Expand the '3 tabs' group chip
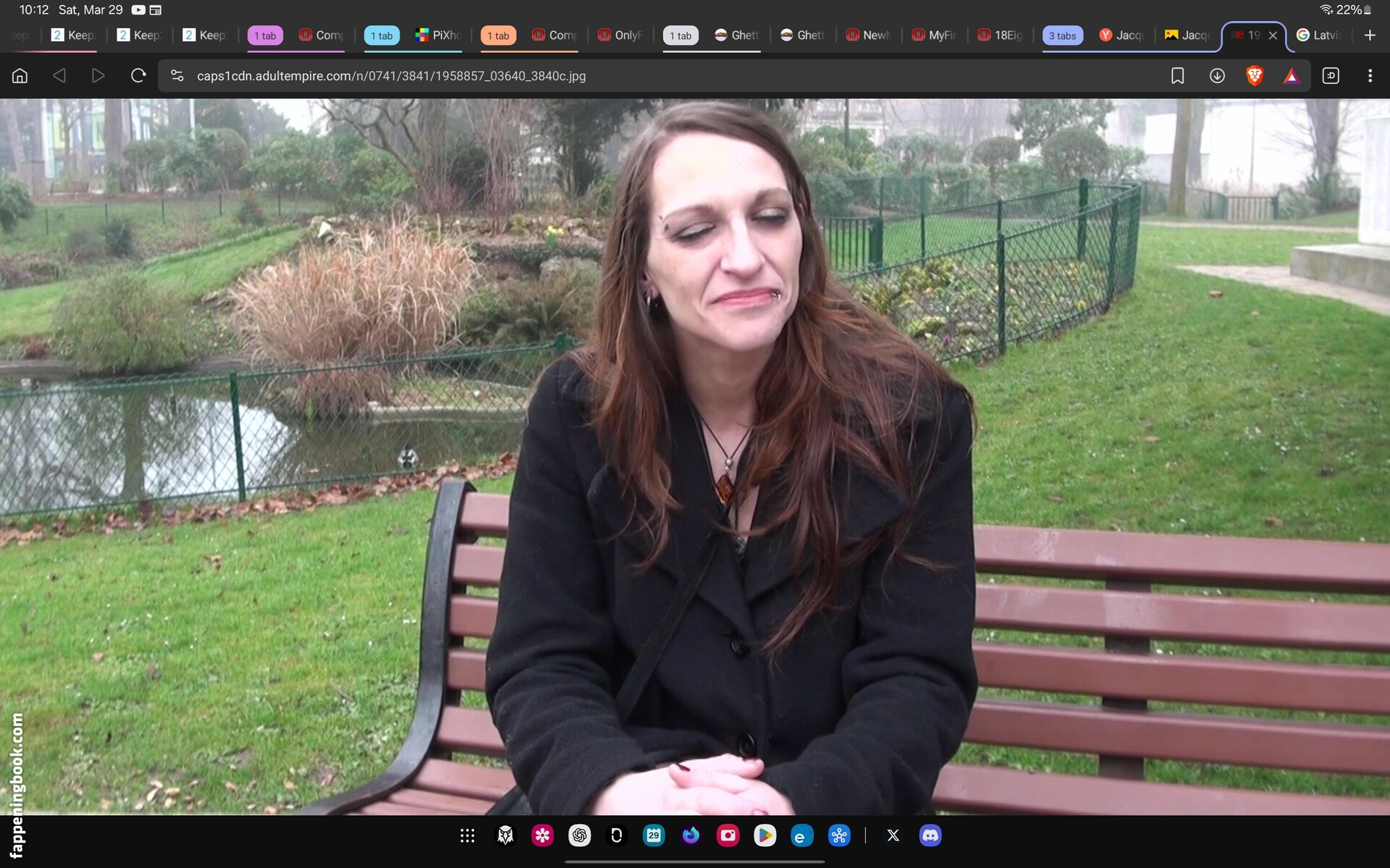The image size is (1390, 868). [x=1062, y=35]
